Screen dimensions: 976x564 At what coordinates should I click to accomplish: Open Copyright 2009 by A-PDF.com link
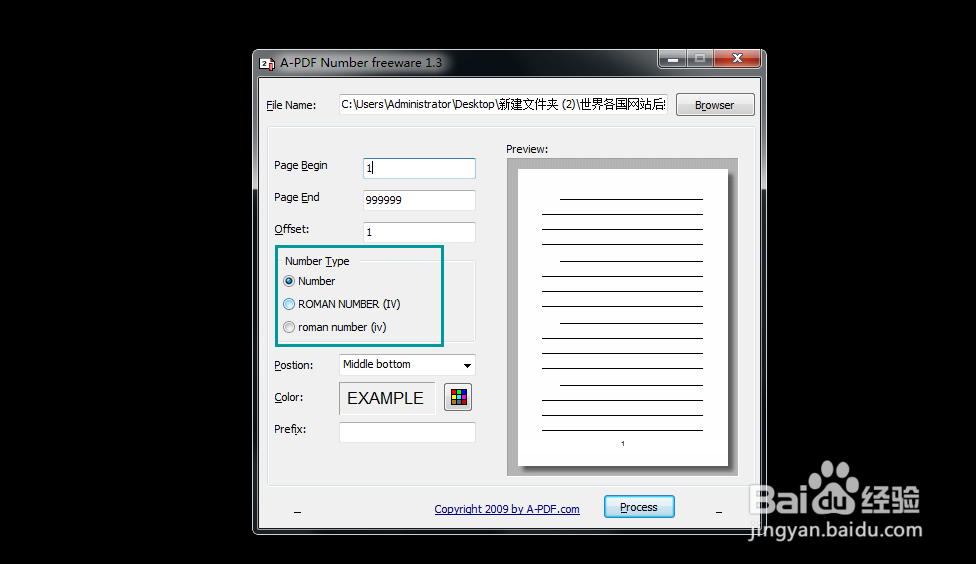point(507,509)
